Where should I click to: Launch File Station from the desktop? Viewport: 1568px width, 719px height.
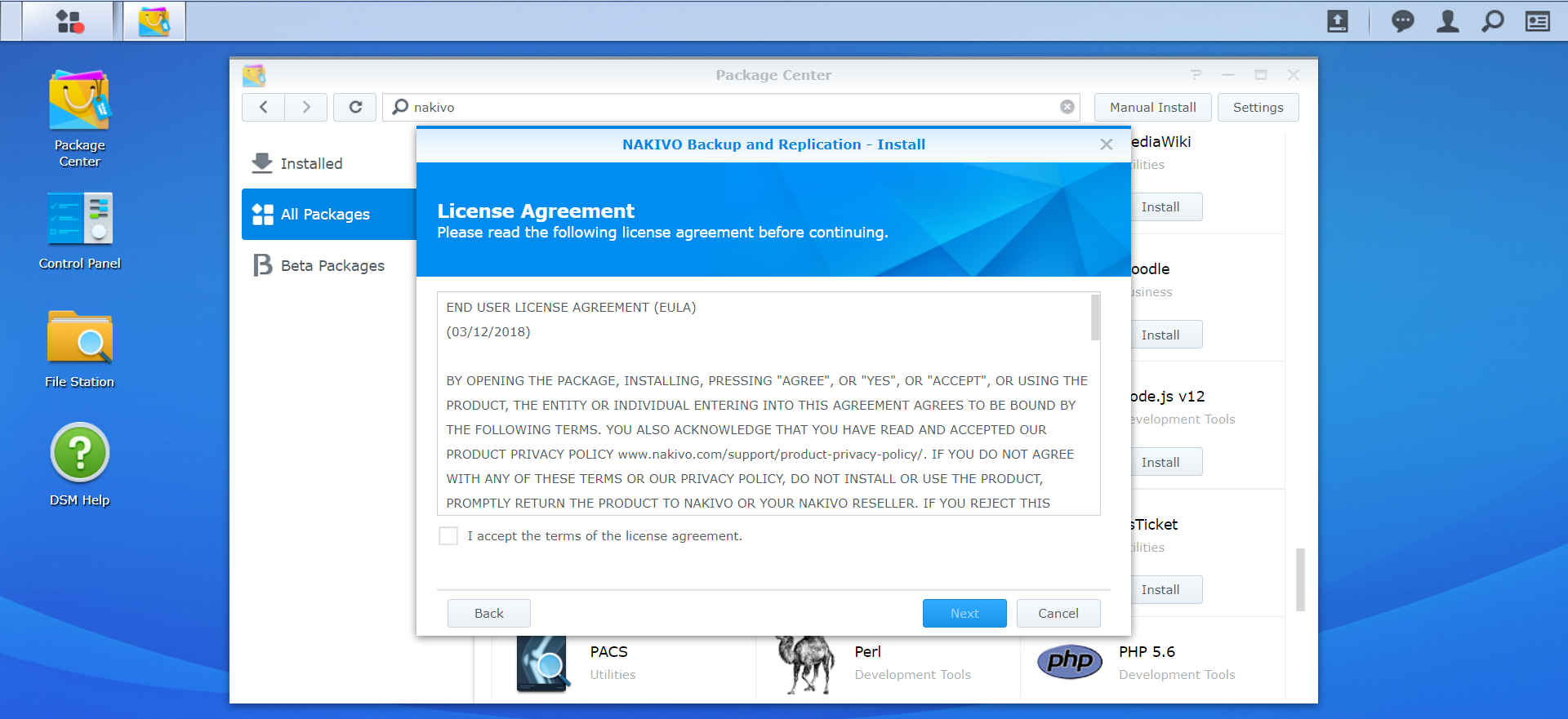[x=79, y=348]
